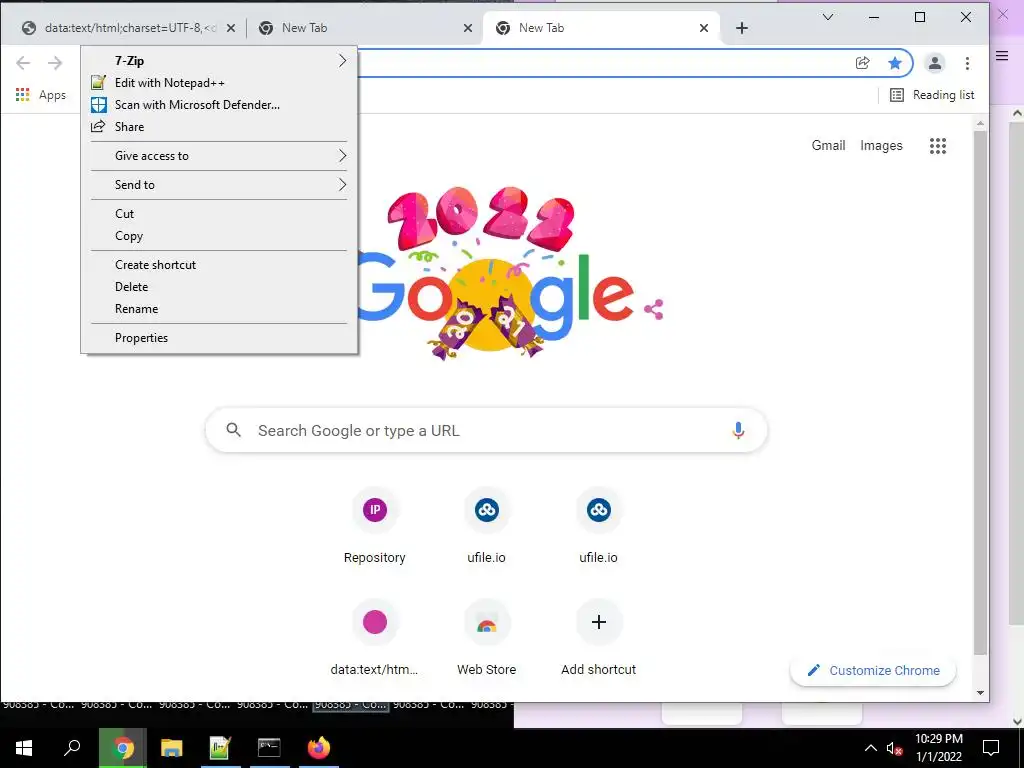This screenshot has height=768, width=1024.
Task: Open the Web Store shortcut tile
Action: pos(487,637)
